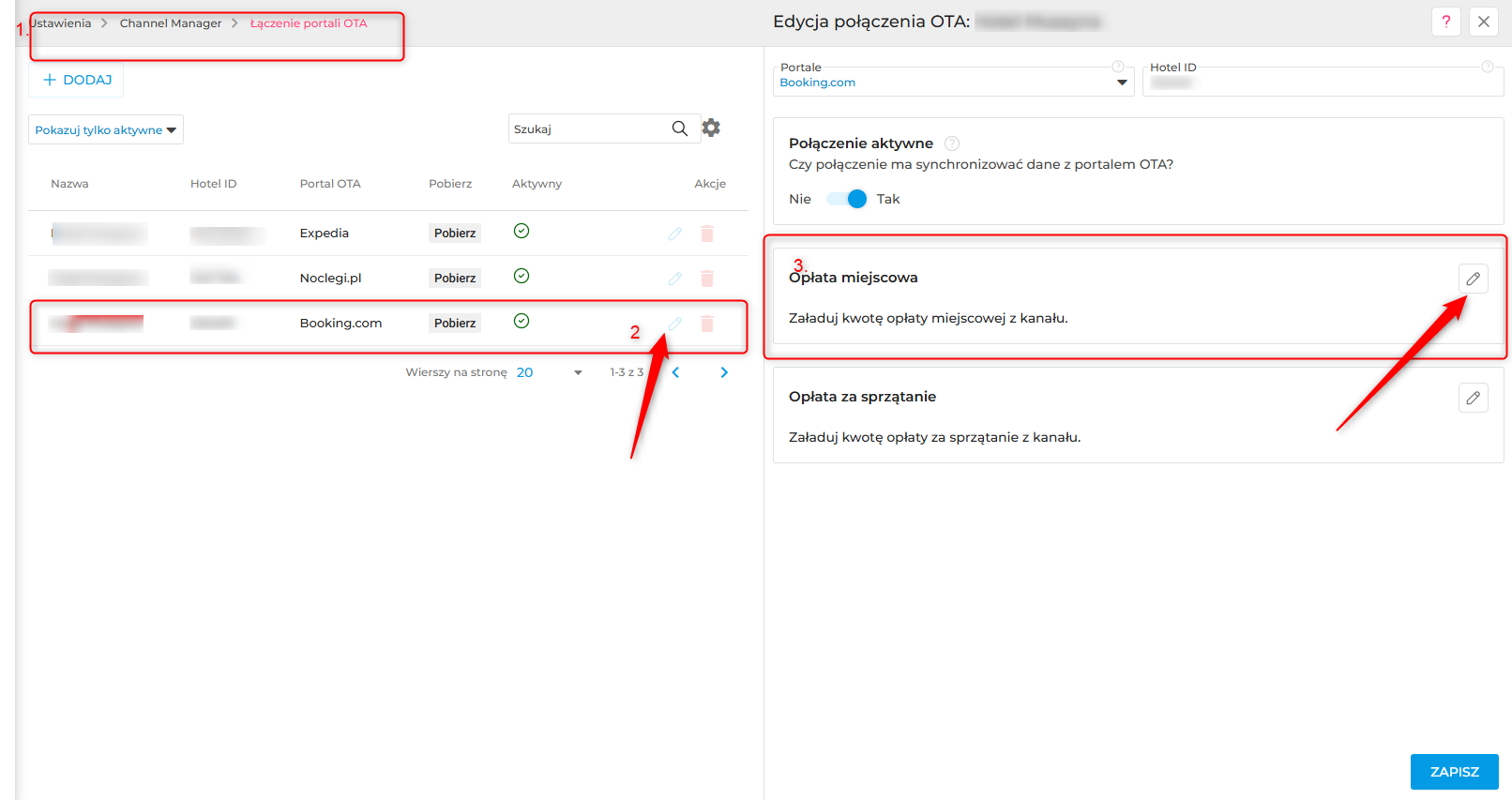Click Booking.com active status checkmark
The height and width of the screenshot is (800, 1512).
522,321
